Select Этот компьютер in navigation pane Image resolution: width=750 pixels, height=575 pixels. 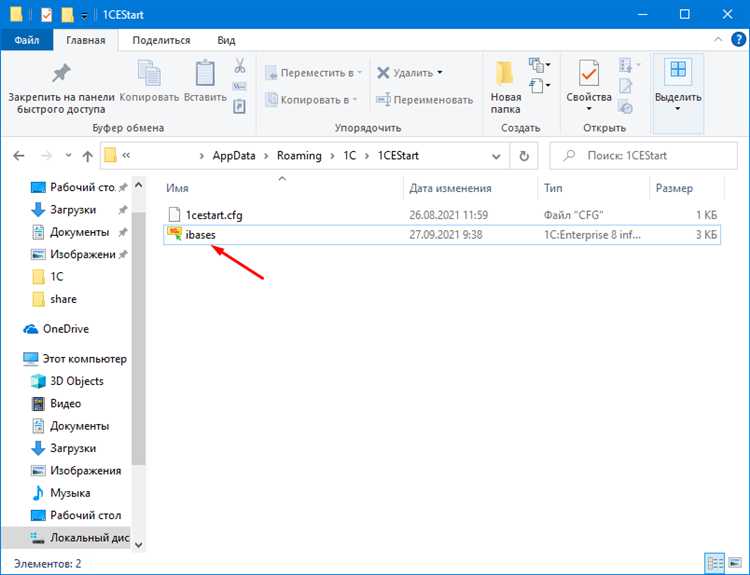(x=76, y=359)
